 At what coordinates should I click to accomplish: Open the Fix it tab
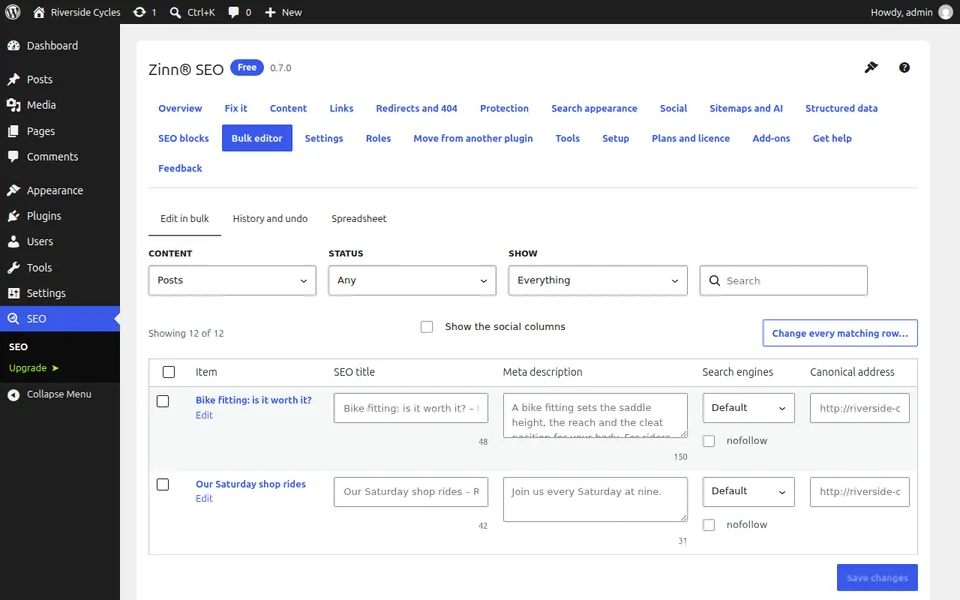coord(236,108)
